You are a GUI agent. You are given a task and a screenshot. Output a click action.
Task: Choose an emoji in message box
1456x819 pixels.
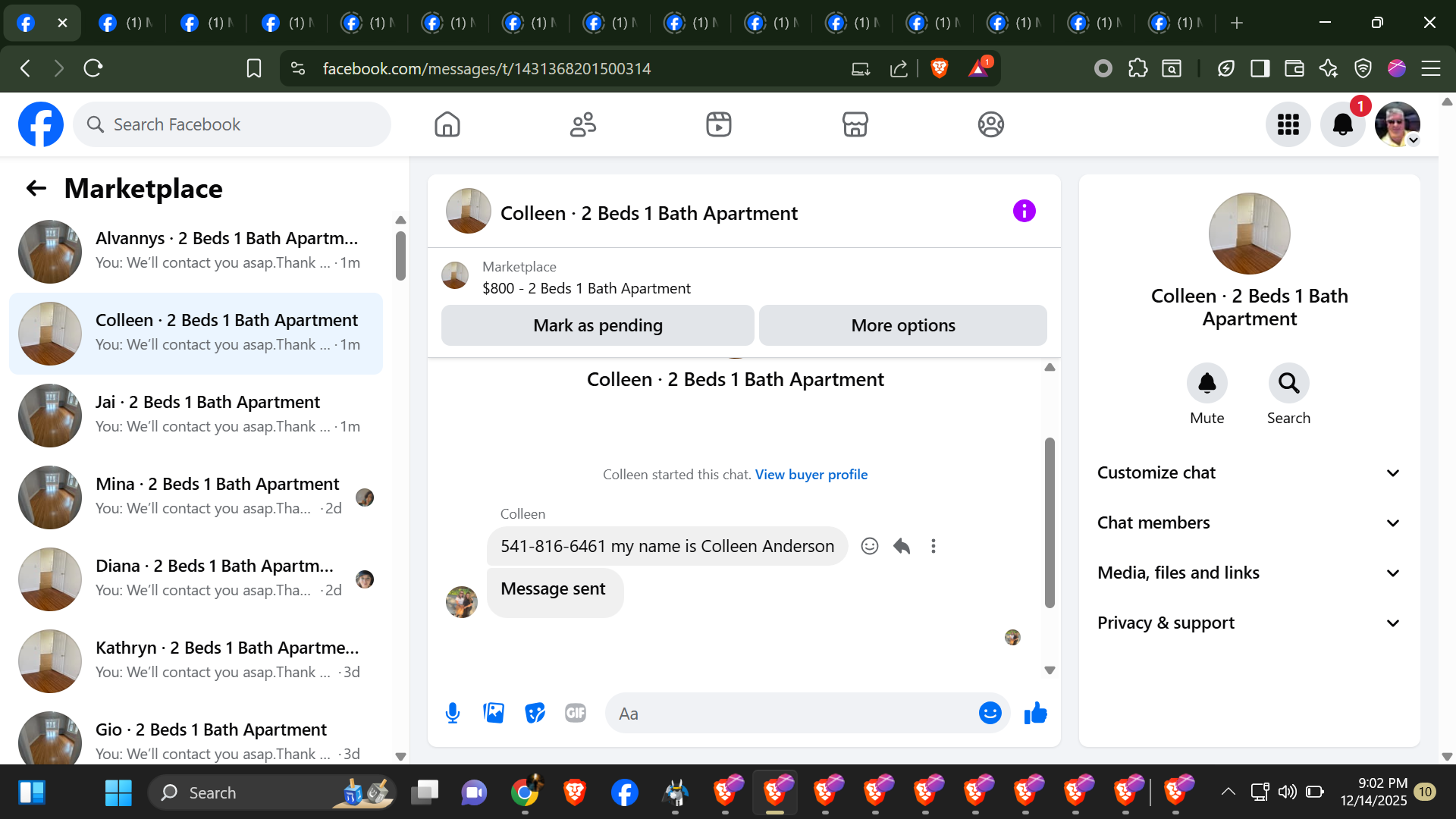click(x=990, y=713)
